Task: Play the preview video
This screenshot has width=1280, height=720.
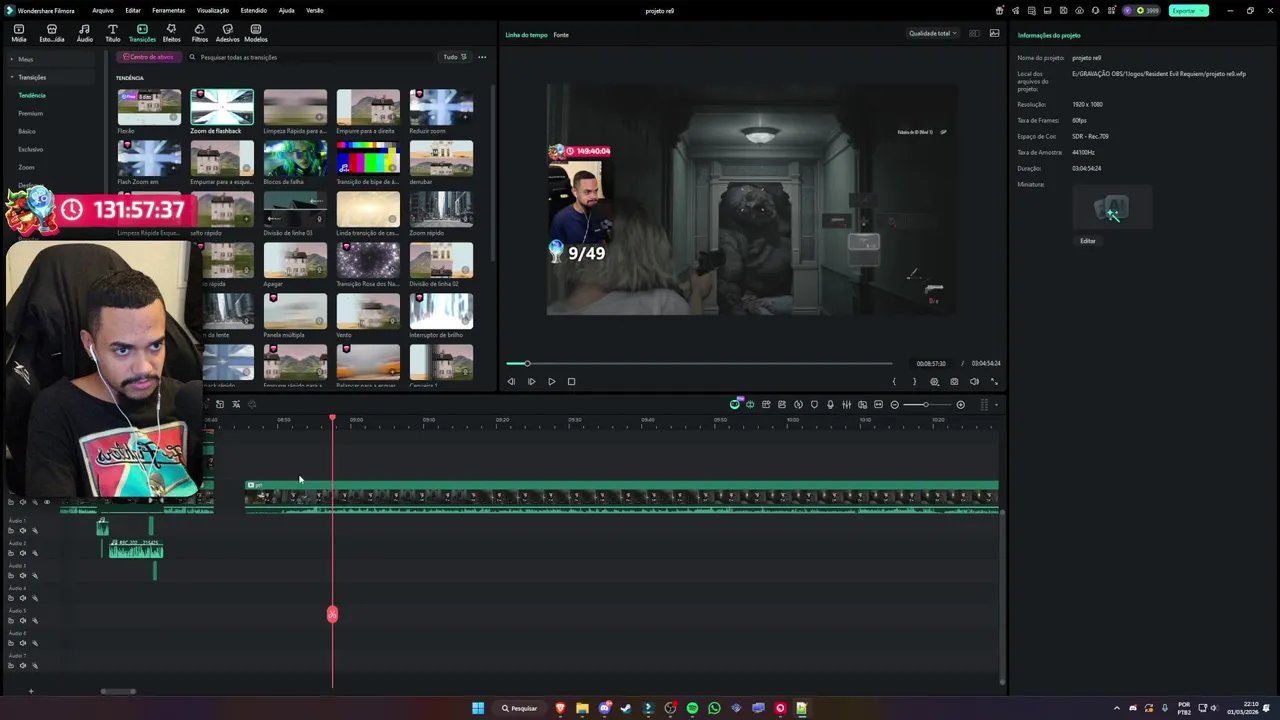Action: (551, 381)
